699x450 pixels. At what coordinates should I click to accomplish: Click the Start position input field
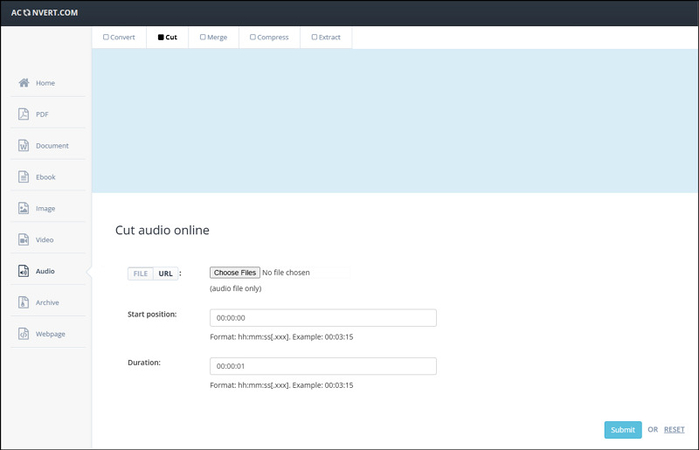pyautogui.click(x=323, y=318)
